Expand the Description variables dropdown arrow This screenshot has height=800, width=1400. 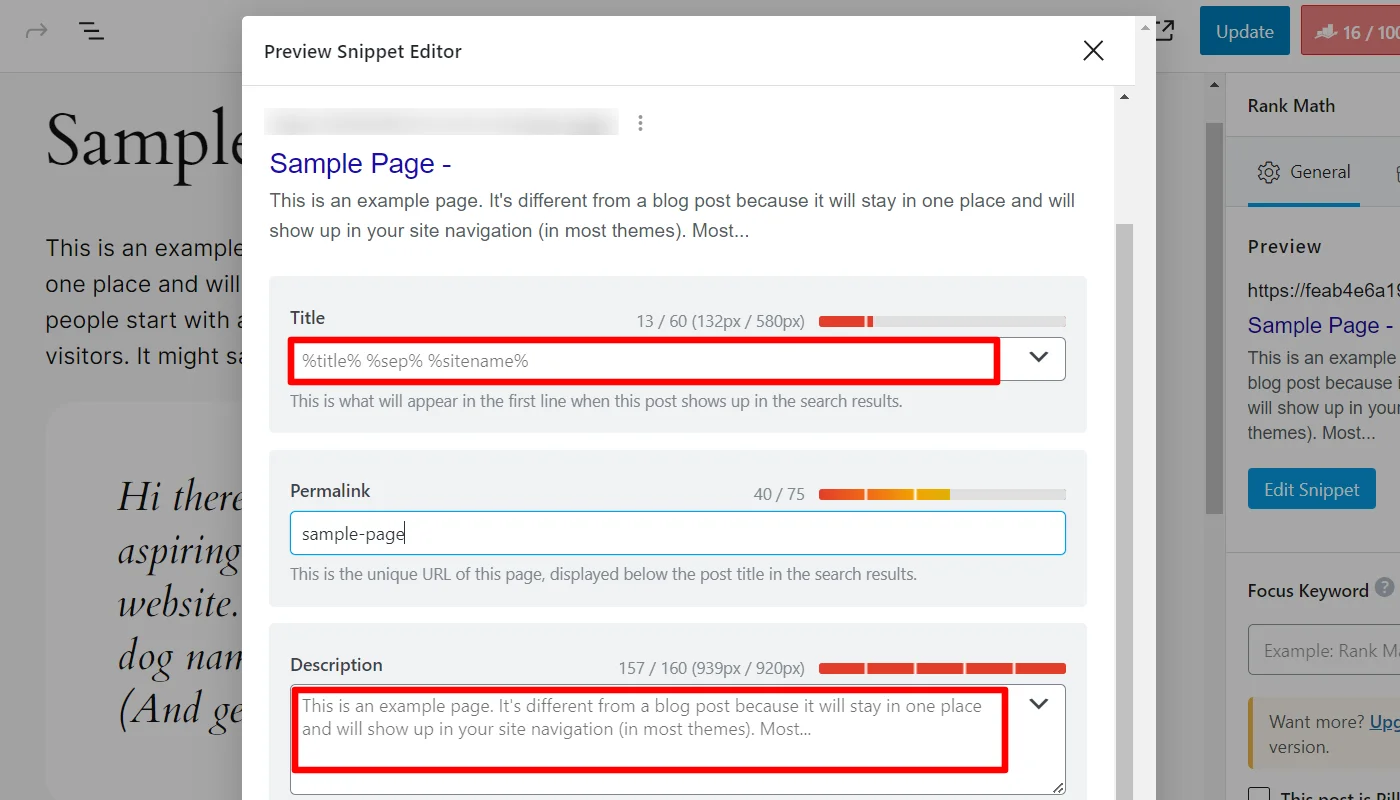coord(1038,704)
